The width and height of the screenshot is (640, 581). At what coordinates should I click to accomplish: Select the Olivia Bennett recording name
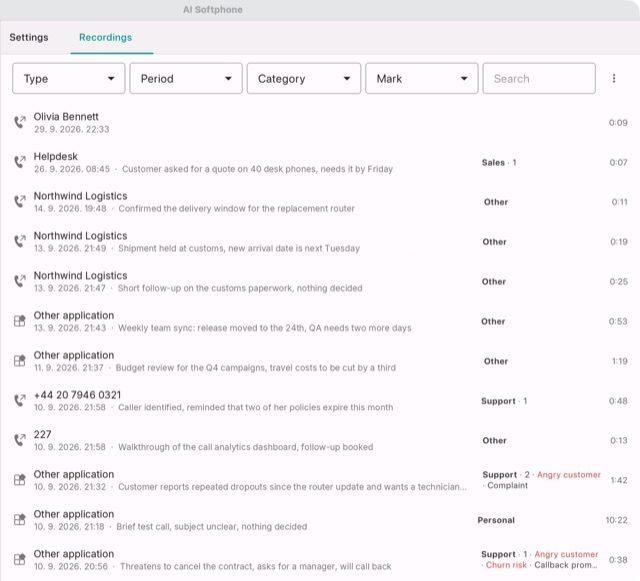point(66,117)
